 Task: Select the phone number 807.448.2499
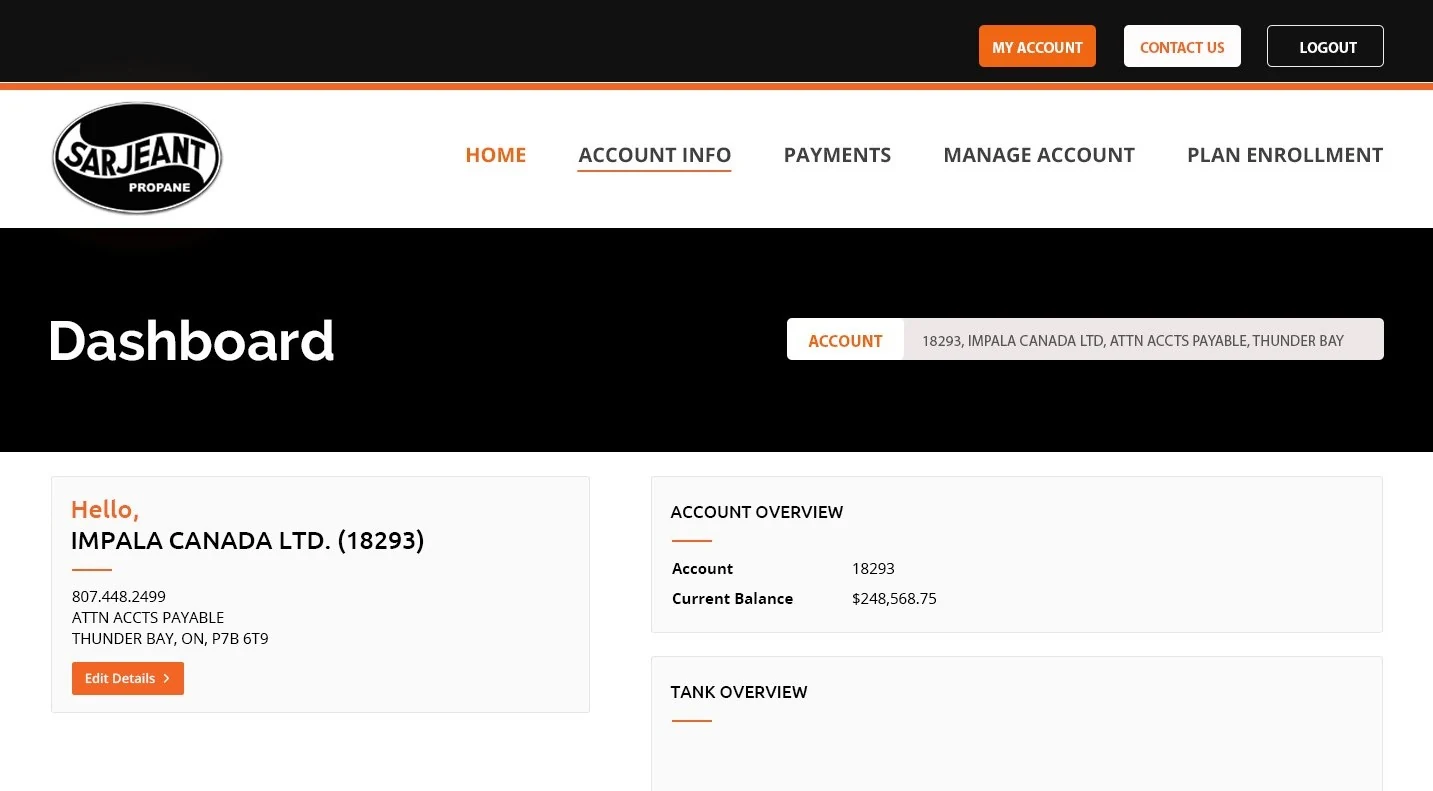point(119,597)
